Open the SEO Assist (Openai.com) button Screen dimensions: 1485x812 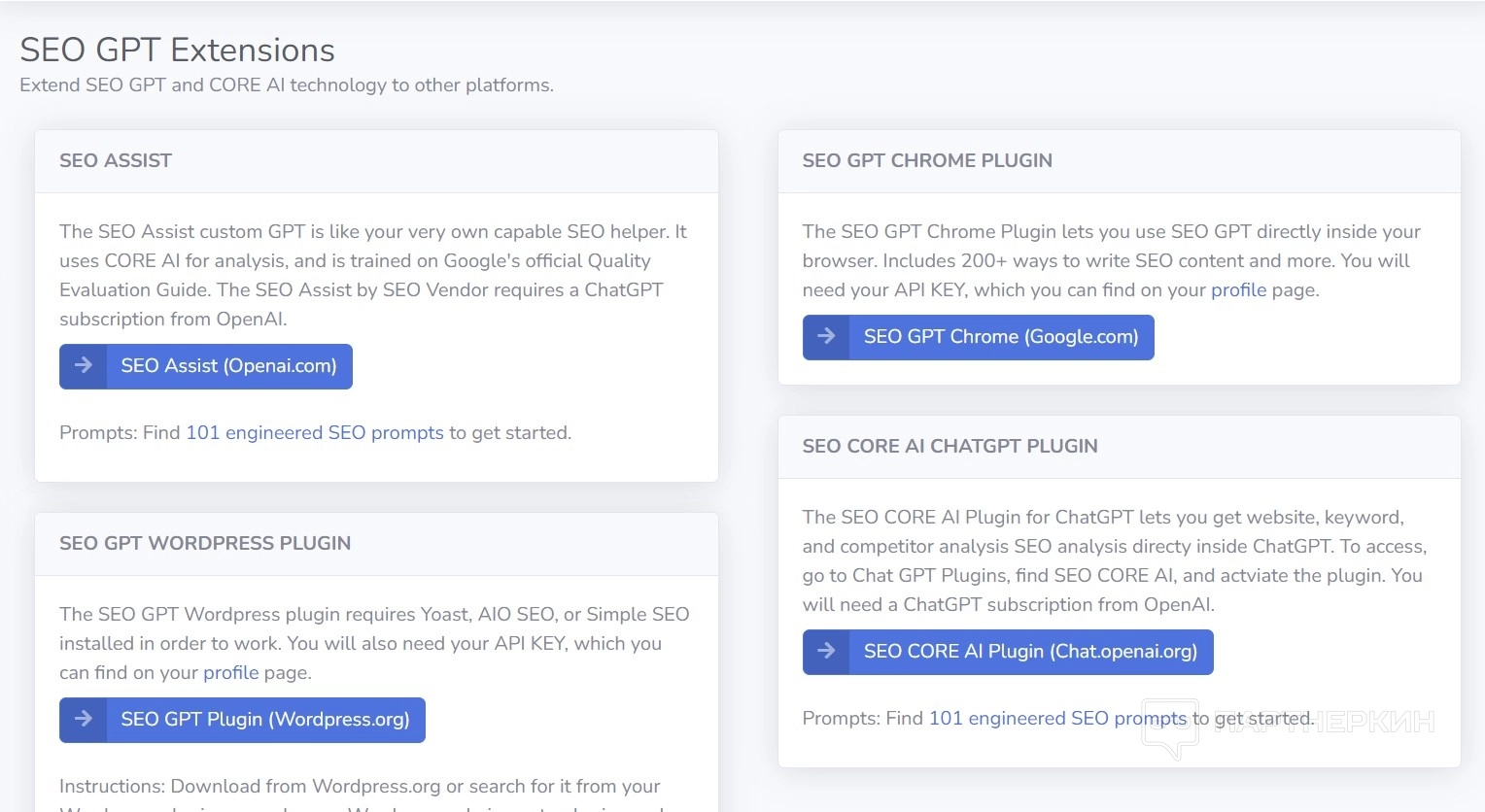tap(228, 366)
